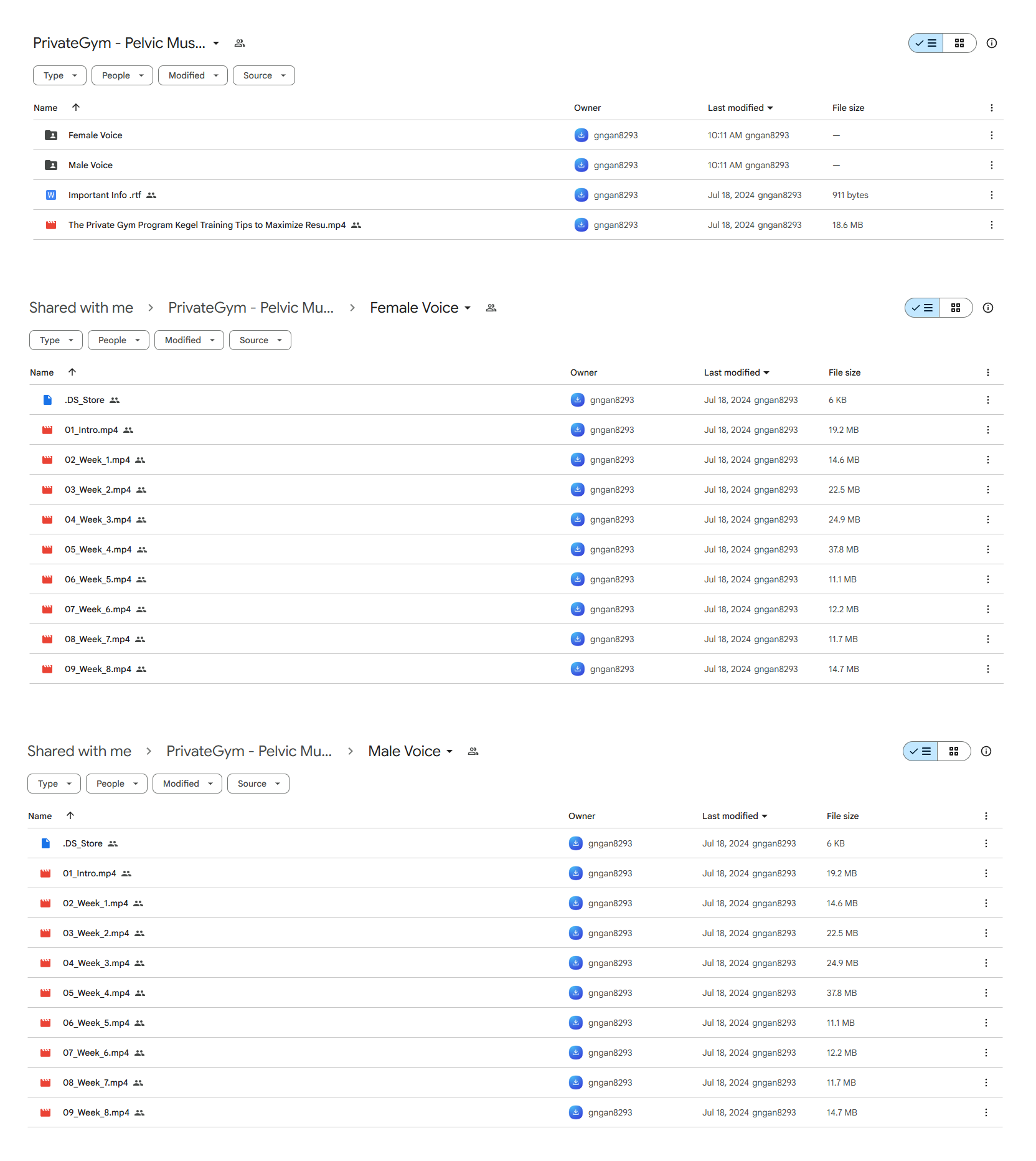
Task: Click the video icon for Female Voice 03_Week_2.mp4
Action: 47,490
